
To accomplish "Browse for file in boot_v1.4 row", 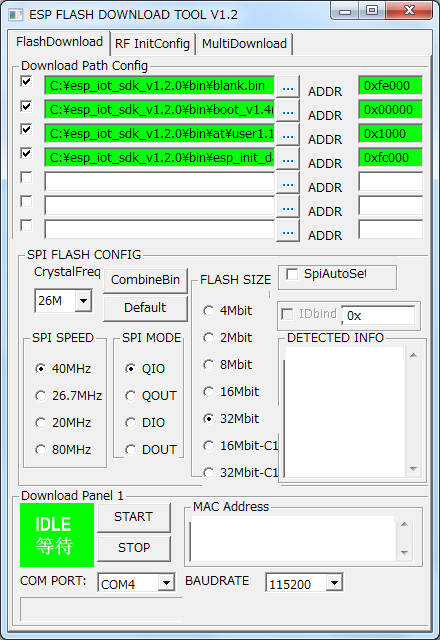I will [x=288, y=110].
